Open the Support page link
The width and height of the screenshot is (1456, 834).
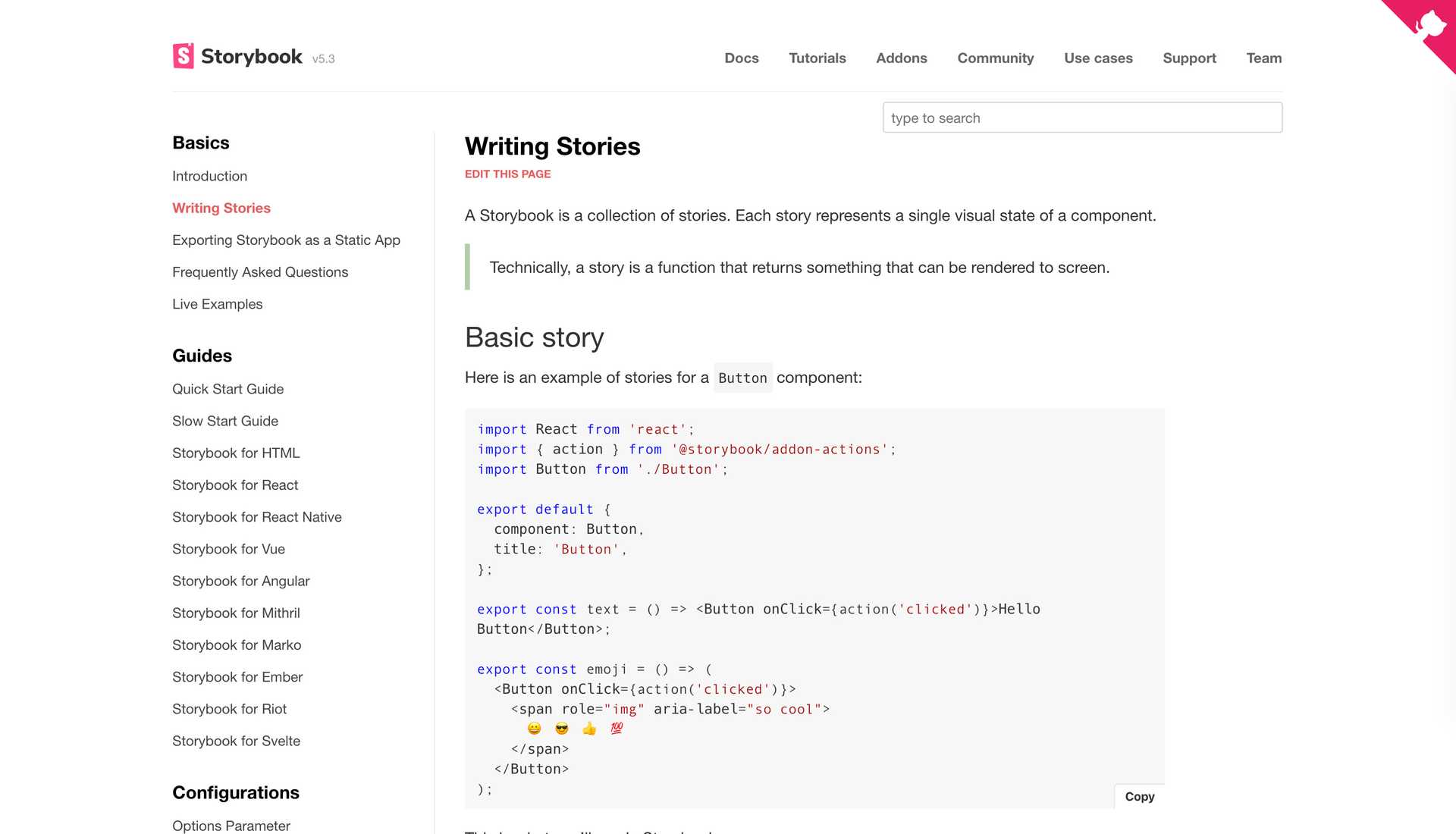tap(1188, 58)
